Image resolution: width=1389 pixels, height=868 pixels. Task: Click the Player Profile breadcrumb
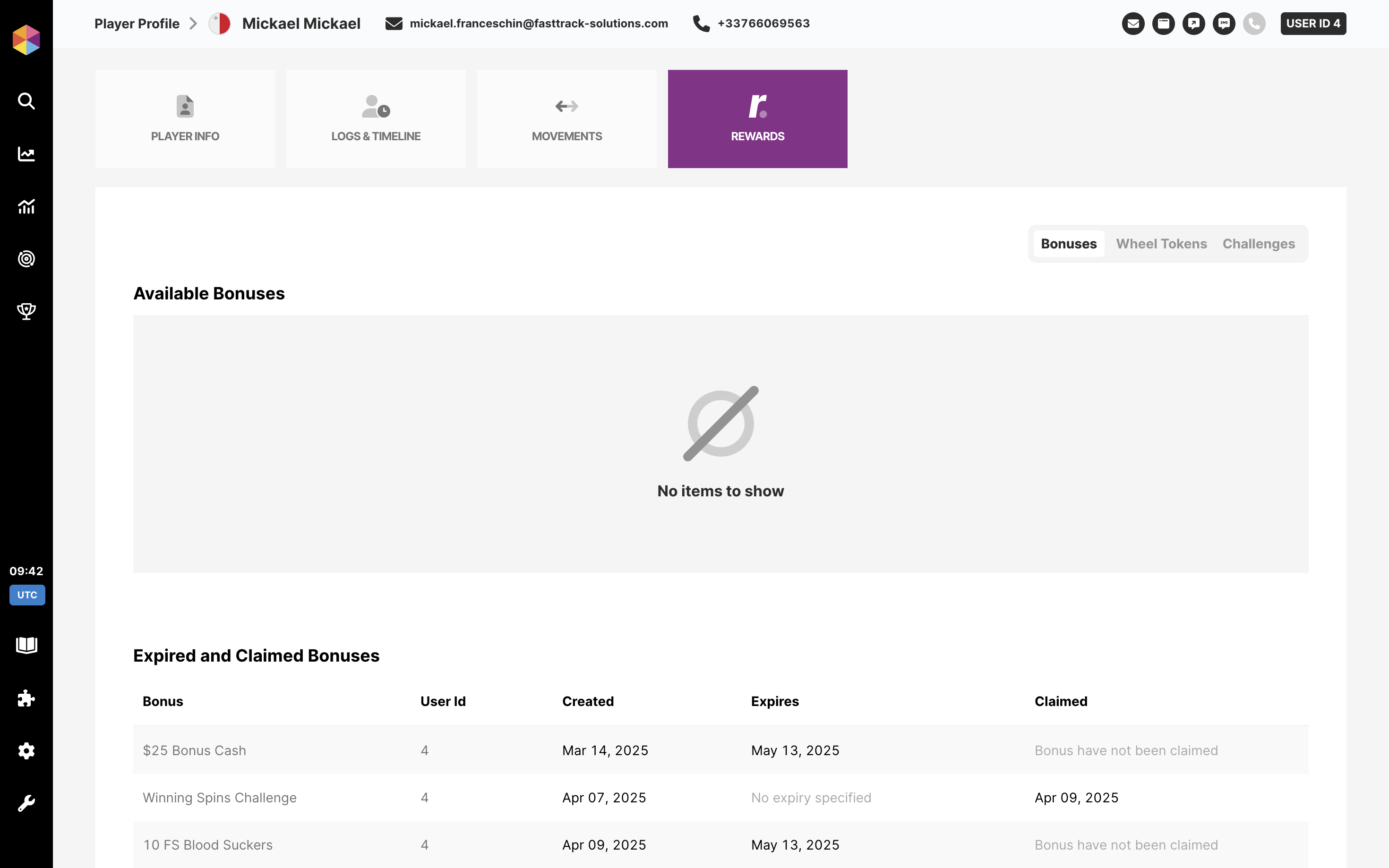coord(137,24)
